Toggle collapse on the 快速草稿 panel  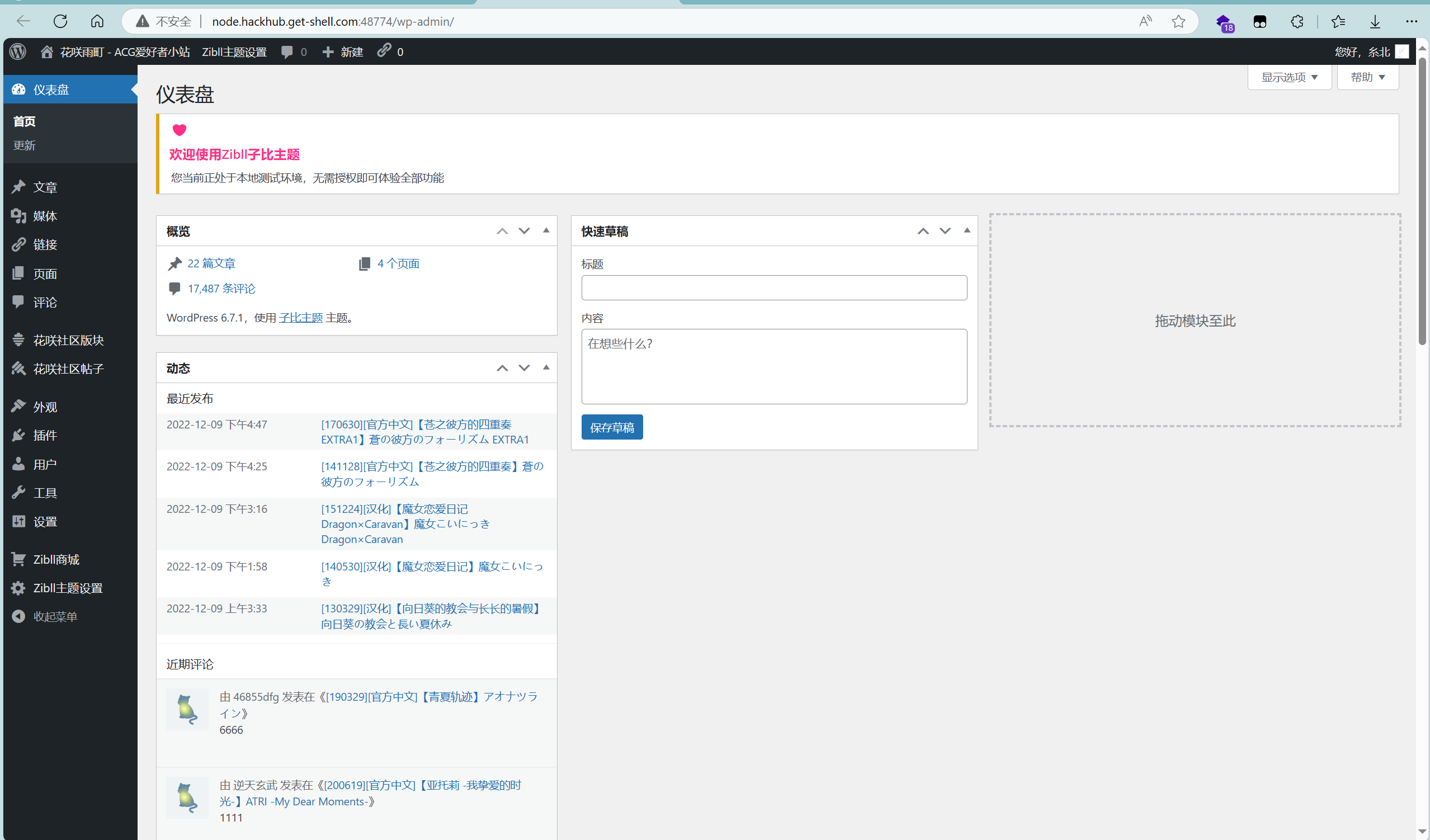point(966,230)
